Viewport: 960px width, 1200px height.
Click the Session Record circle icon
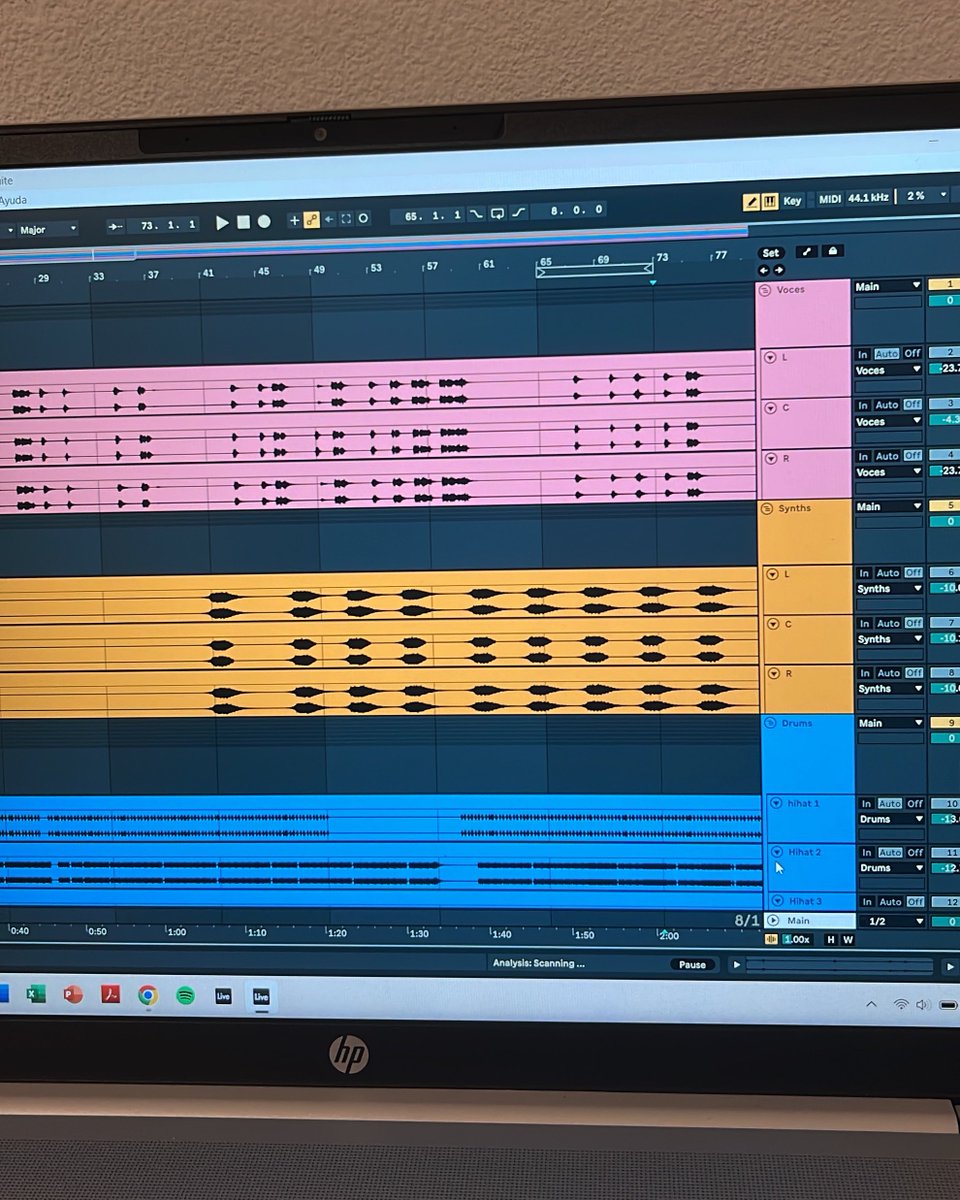point(363,218)
